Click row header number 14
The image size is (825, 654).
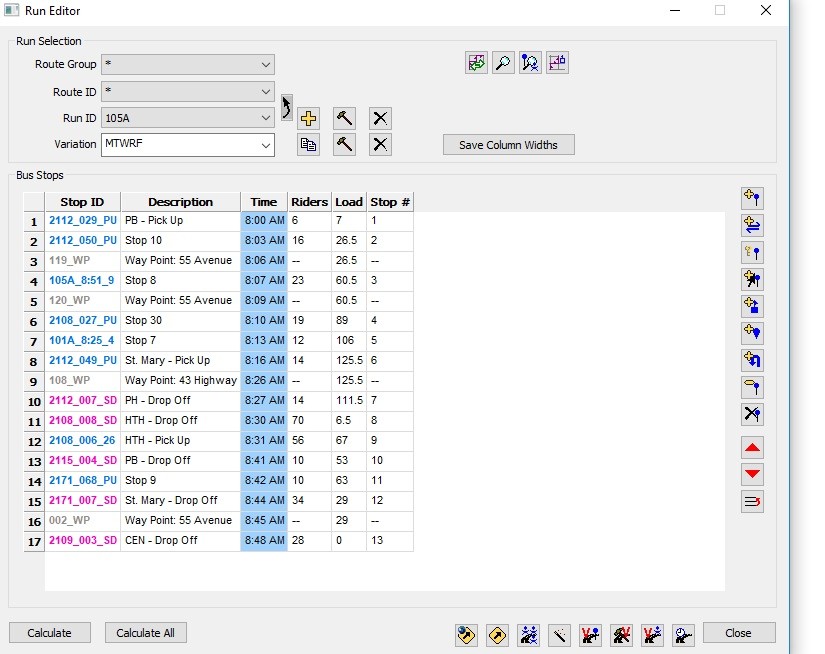(34, 481)
